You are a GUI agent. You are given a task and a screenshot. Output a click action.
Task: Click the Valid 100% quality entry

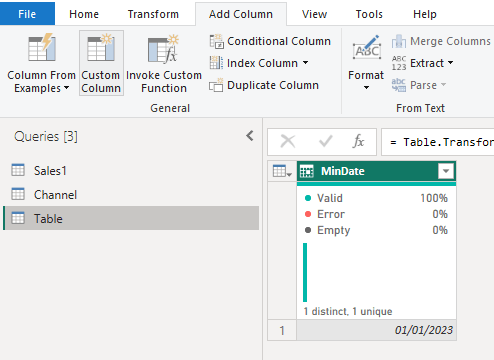[376, 198]
